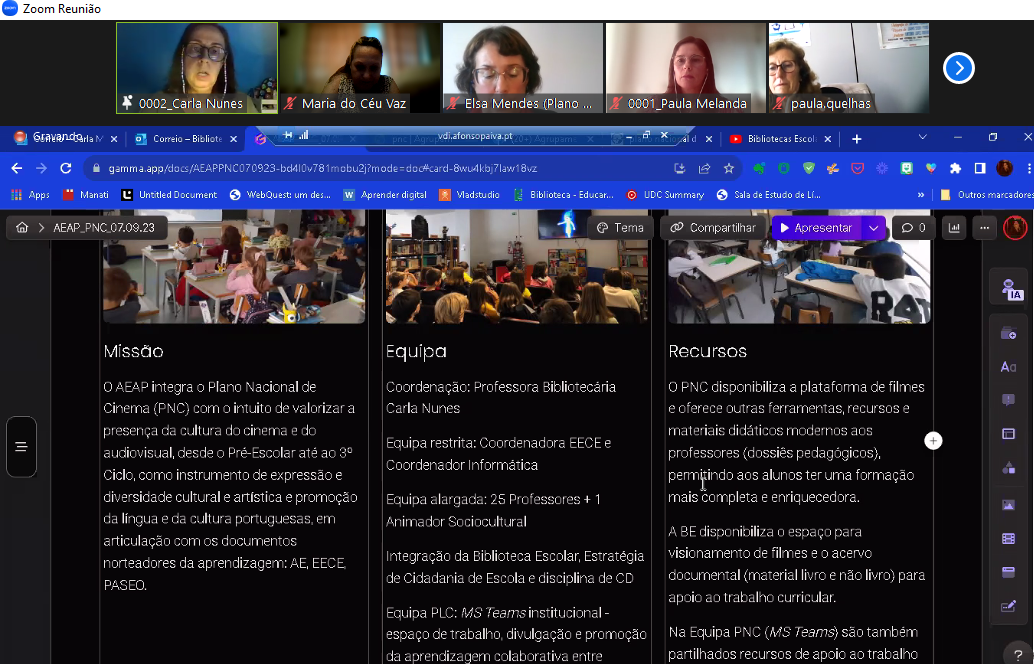Click the Compartilhar share button
This screenshot has width=1034, height=664.
coord(713,227)
